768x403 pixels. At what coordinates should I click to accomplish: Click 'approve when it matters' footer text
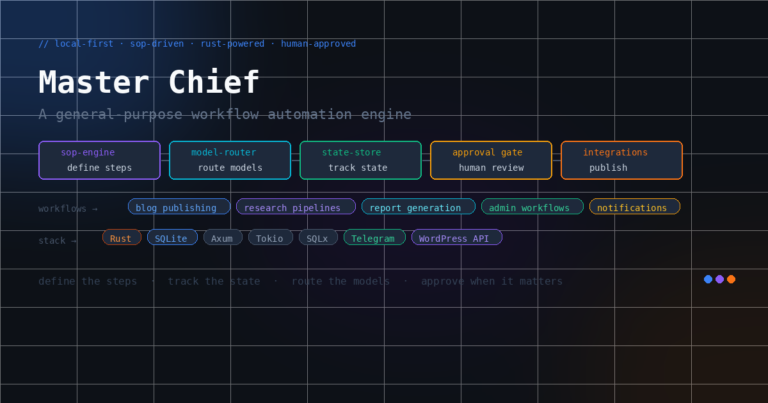(x=492, y=281)
